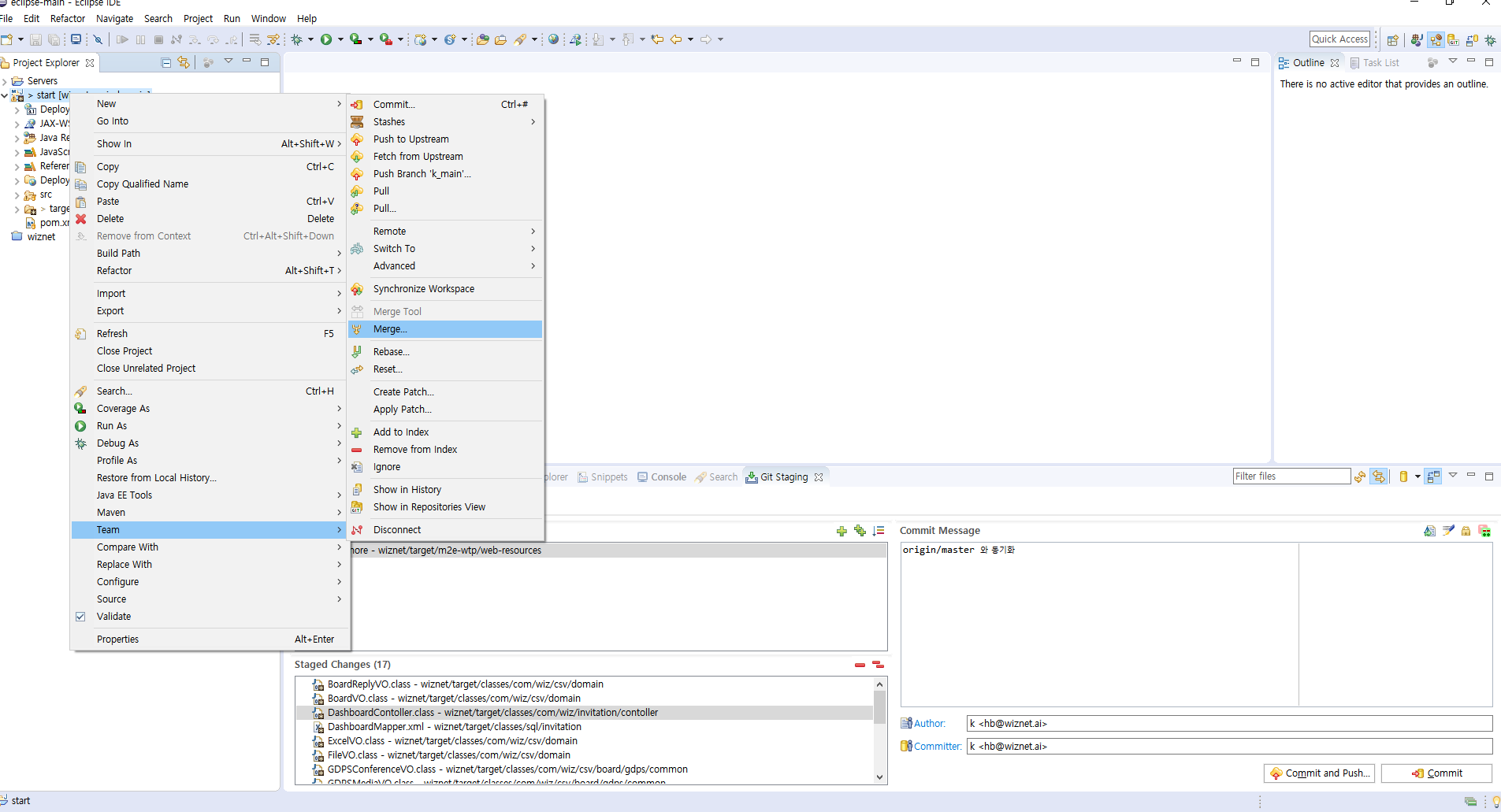Toggle the Sign commit lock icon

pyautogui.click(x=1466, y=531)
